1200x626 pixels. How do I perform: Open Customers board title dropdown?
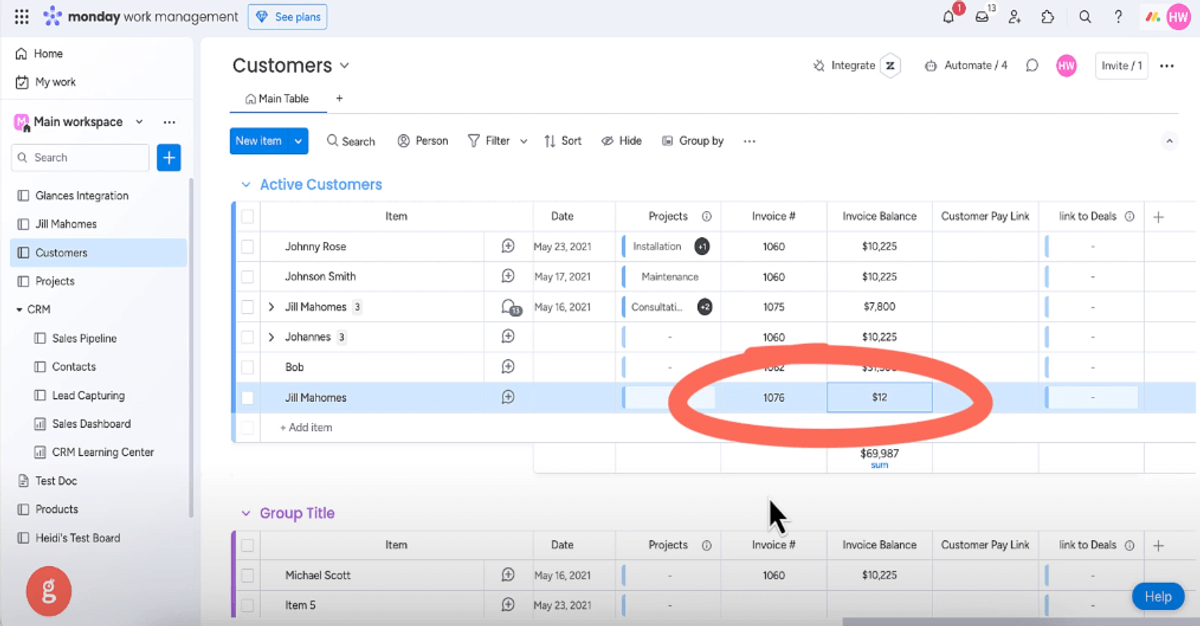(344, 66)
